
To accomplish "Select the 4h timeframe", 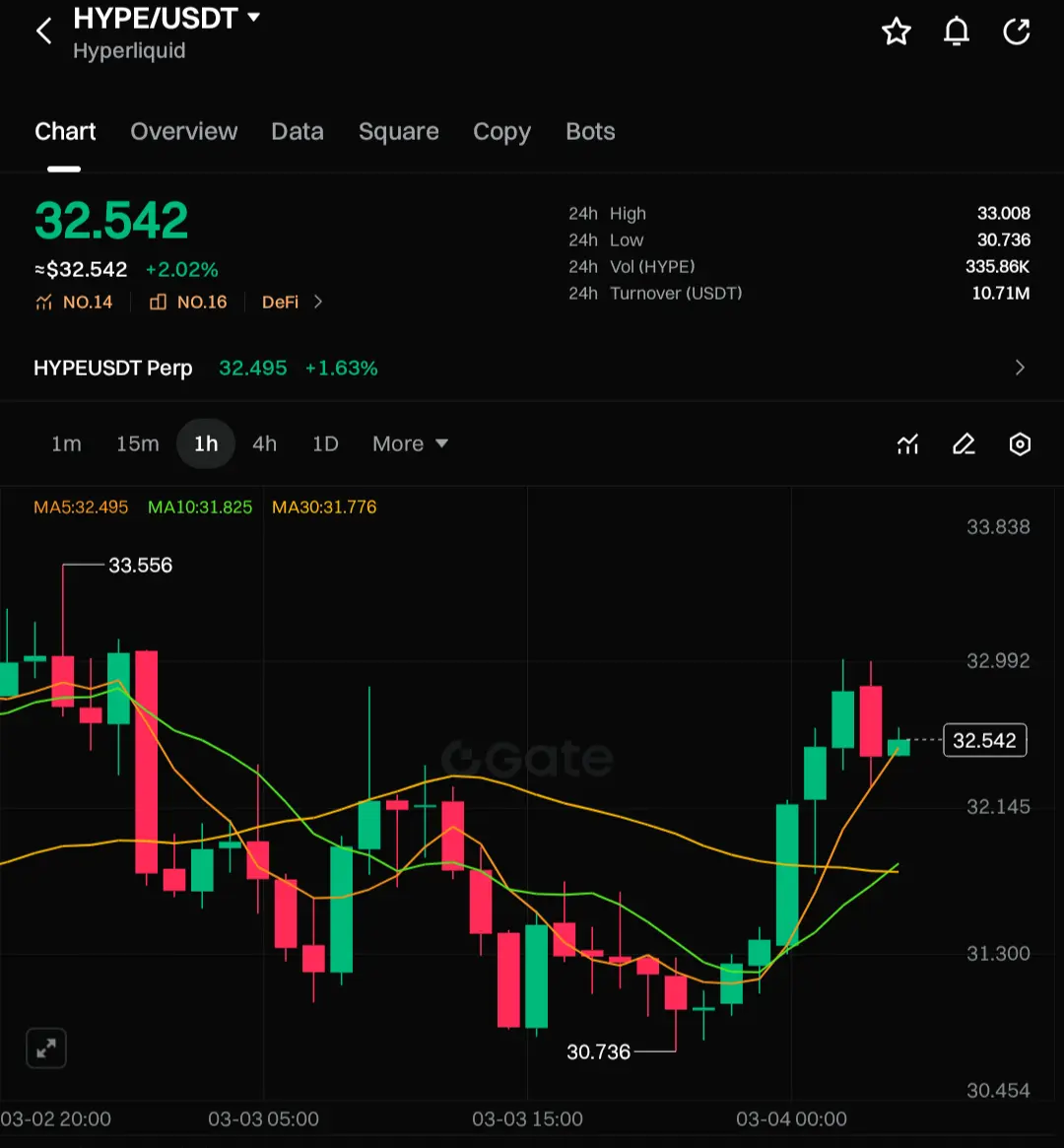I will [264, 443].
